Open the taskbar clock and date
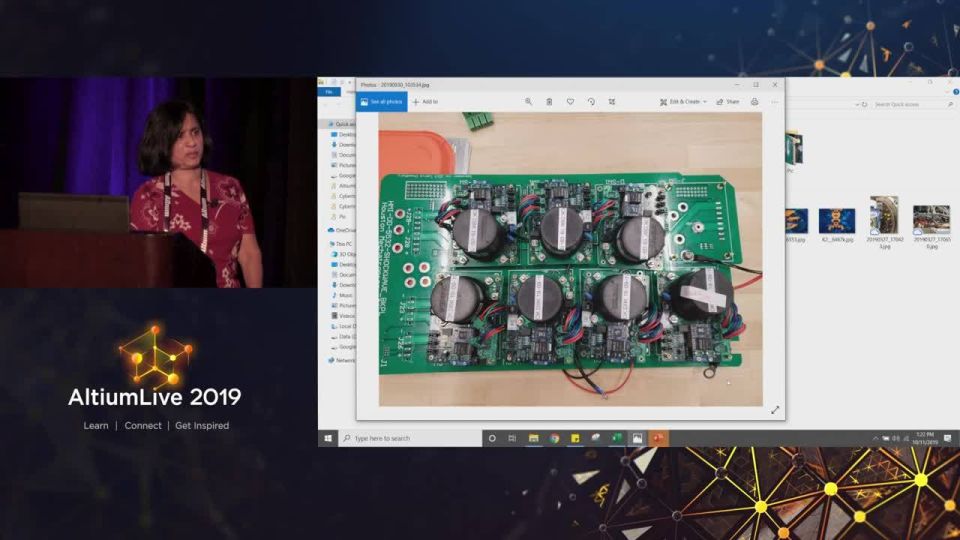Image resolution: width=960 pixels, height=540 pixels. pos(924,438)
